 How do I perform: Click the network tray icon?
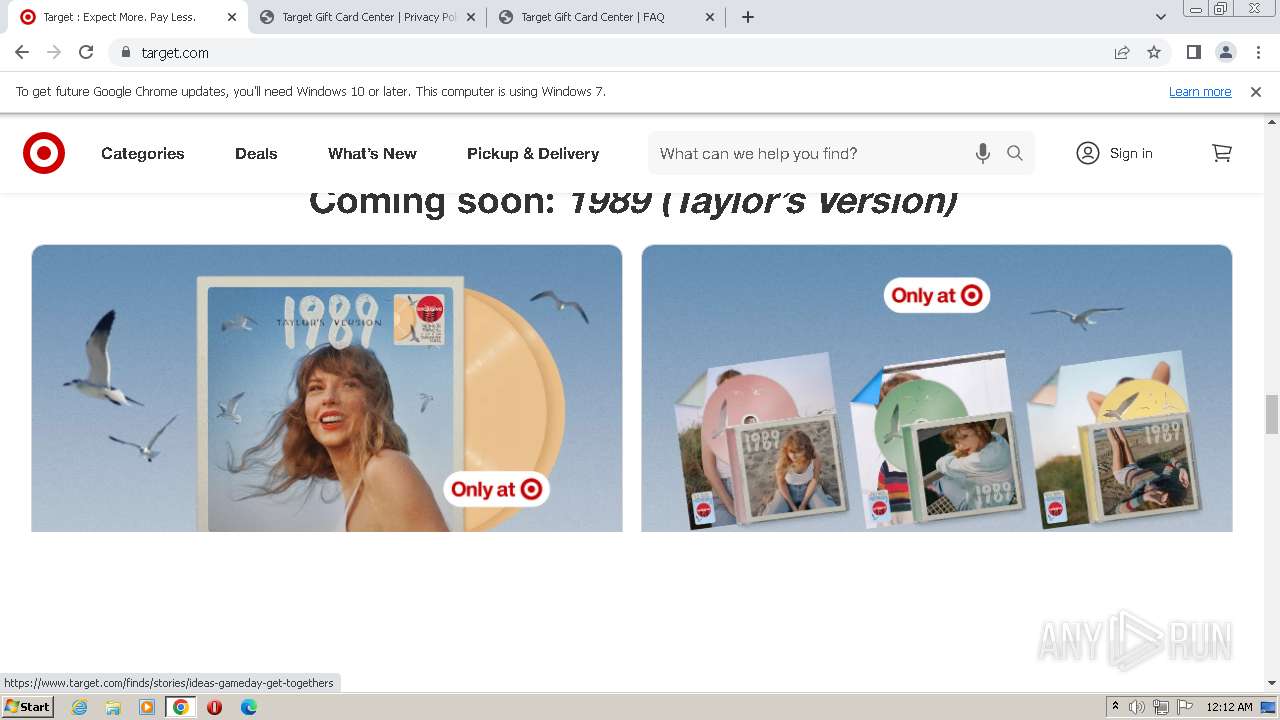point(1161,707)
